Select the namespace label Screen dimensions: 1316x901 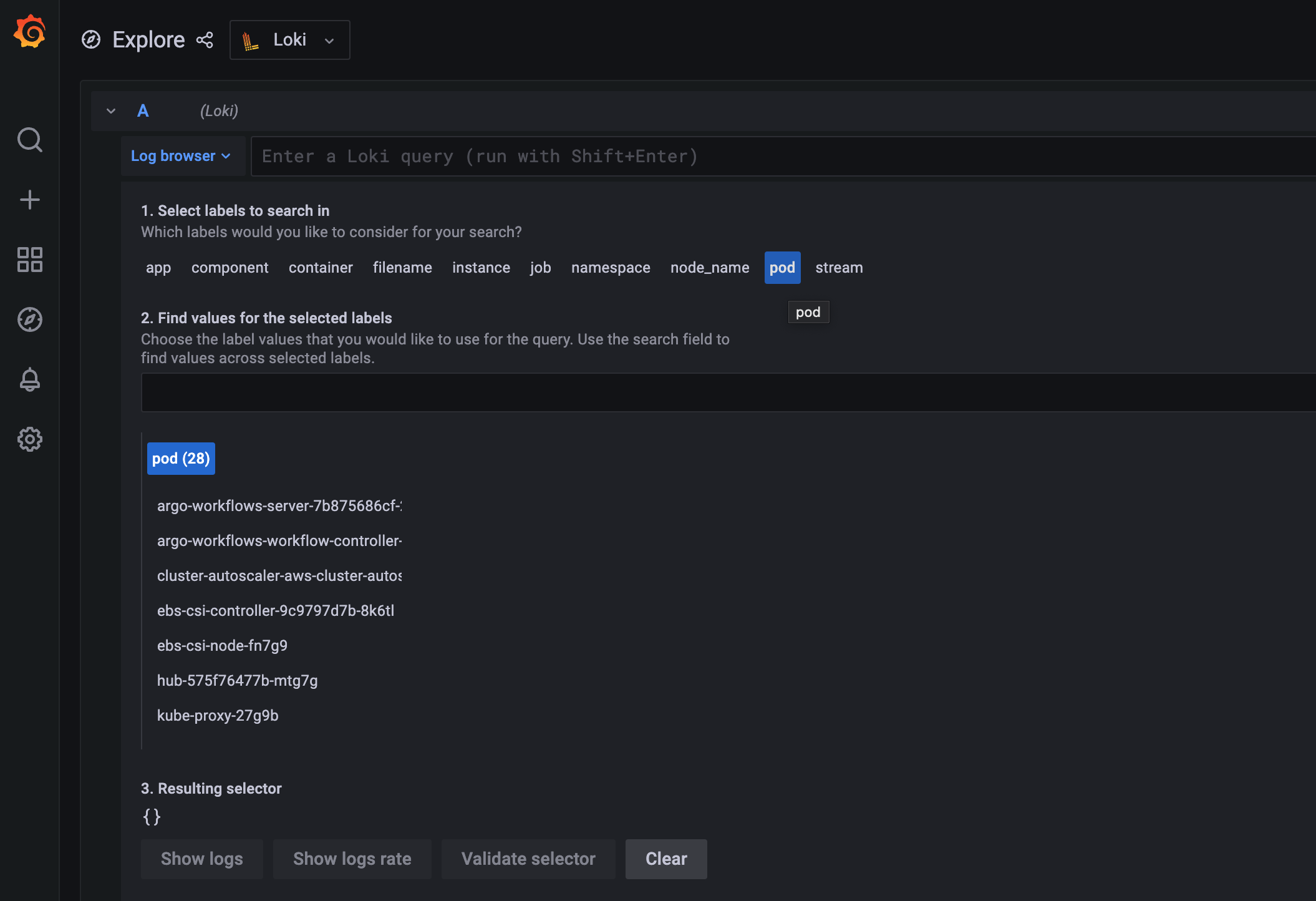coord(611,268)
